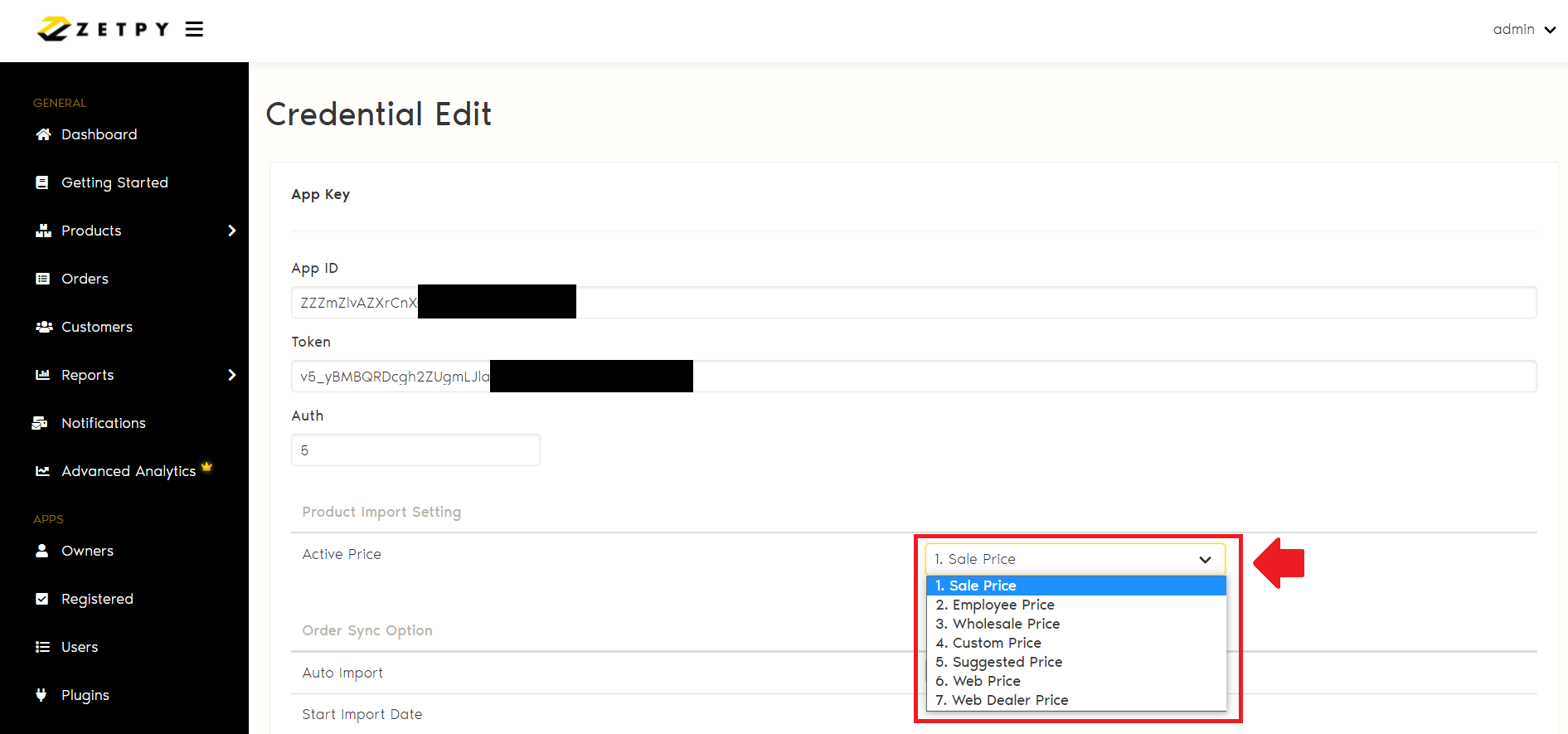Click the Dashboard home icon
Screen dimensions: 1568x734
pos(43,134)
